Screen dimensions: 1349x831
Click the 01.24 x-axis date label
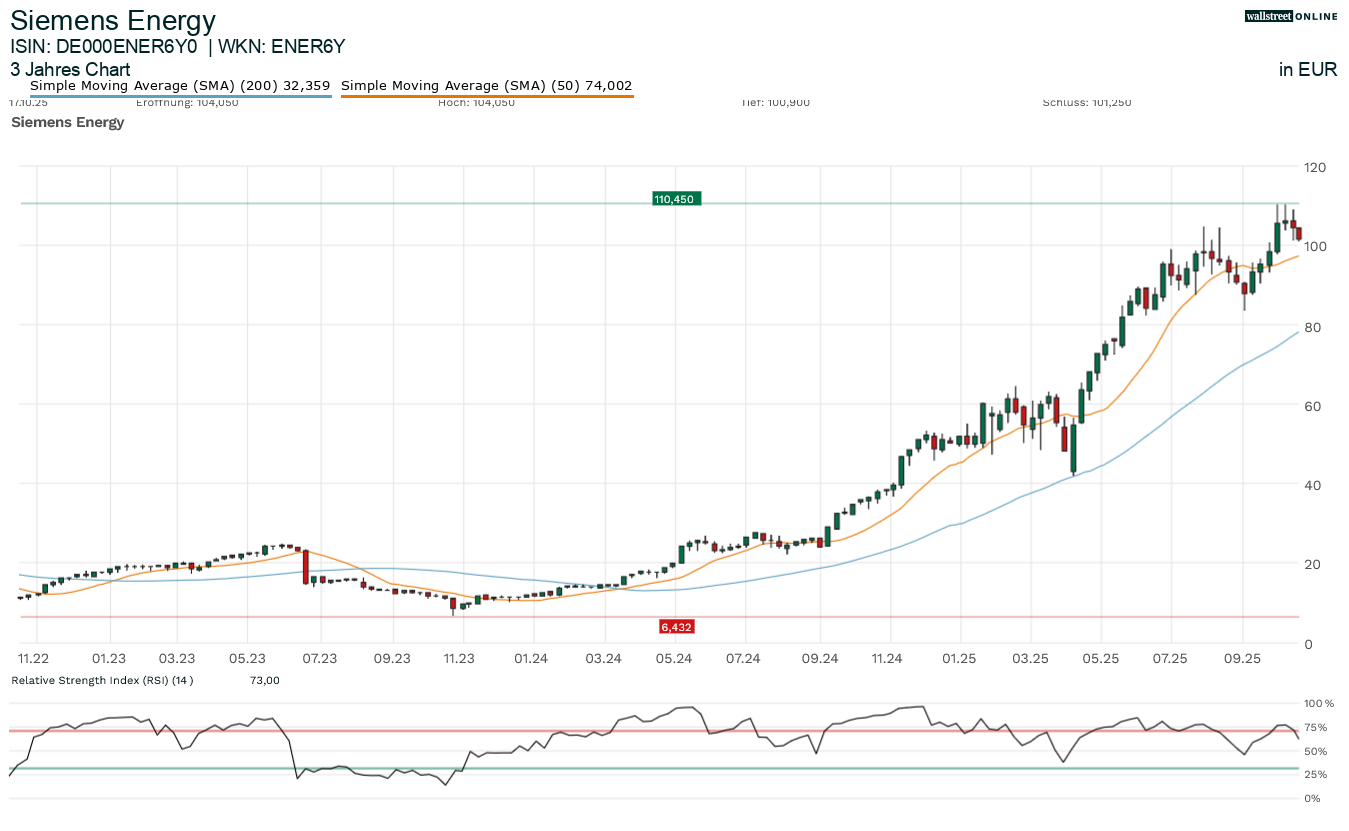click(x=532, y=658)
